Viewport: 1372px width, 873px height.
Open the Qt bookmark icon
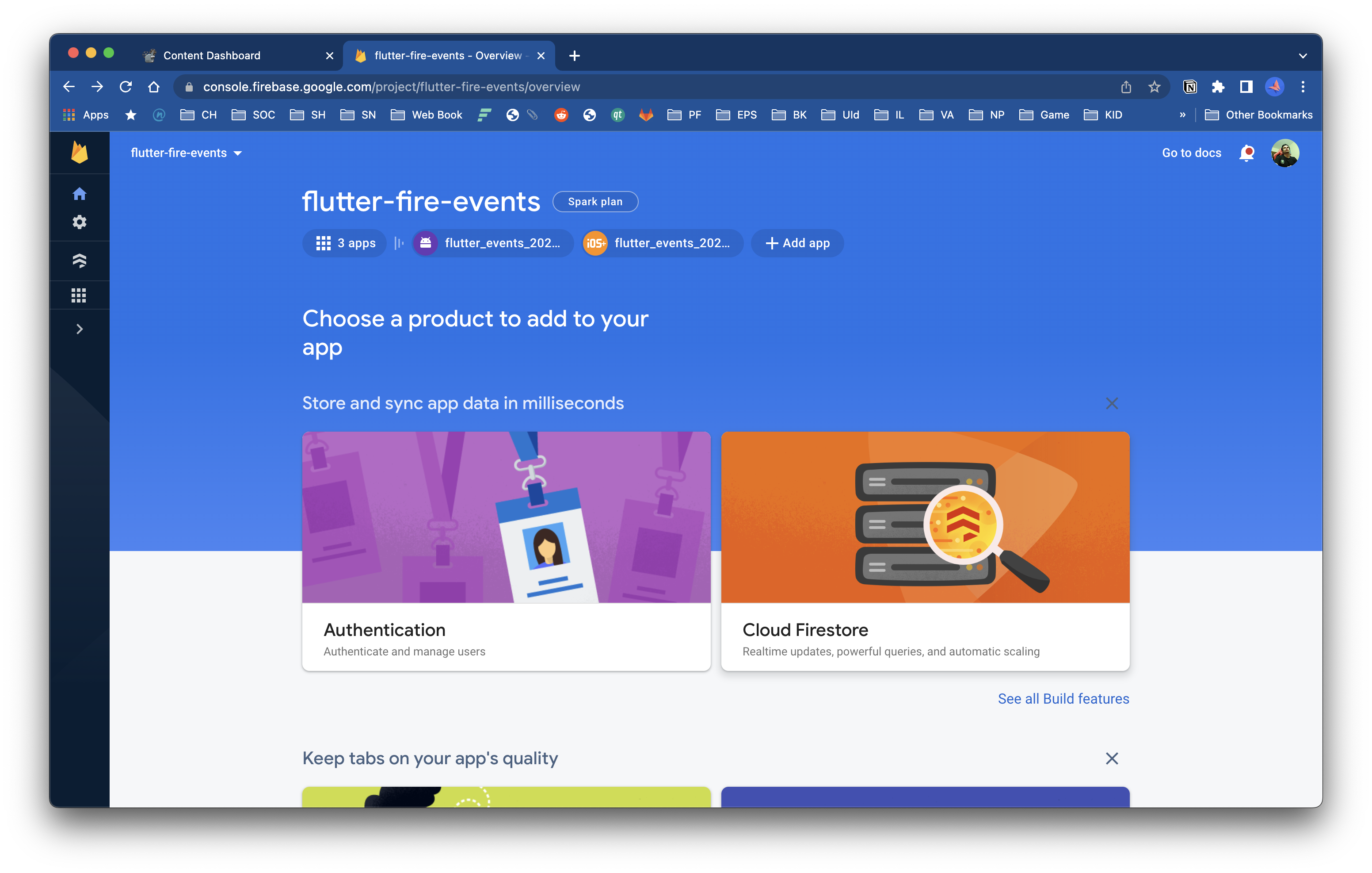617,115
